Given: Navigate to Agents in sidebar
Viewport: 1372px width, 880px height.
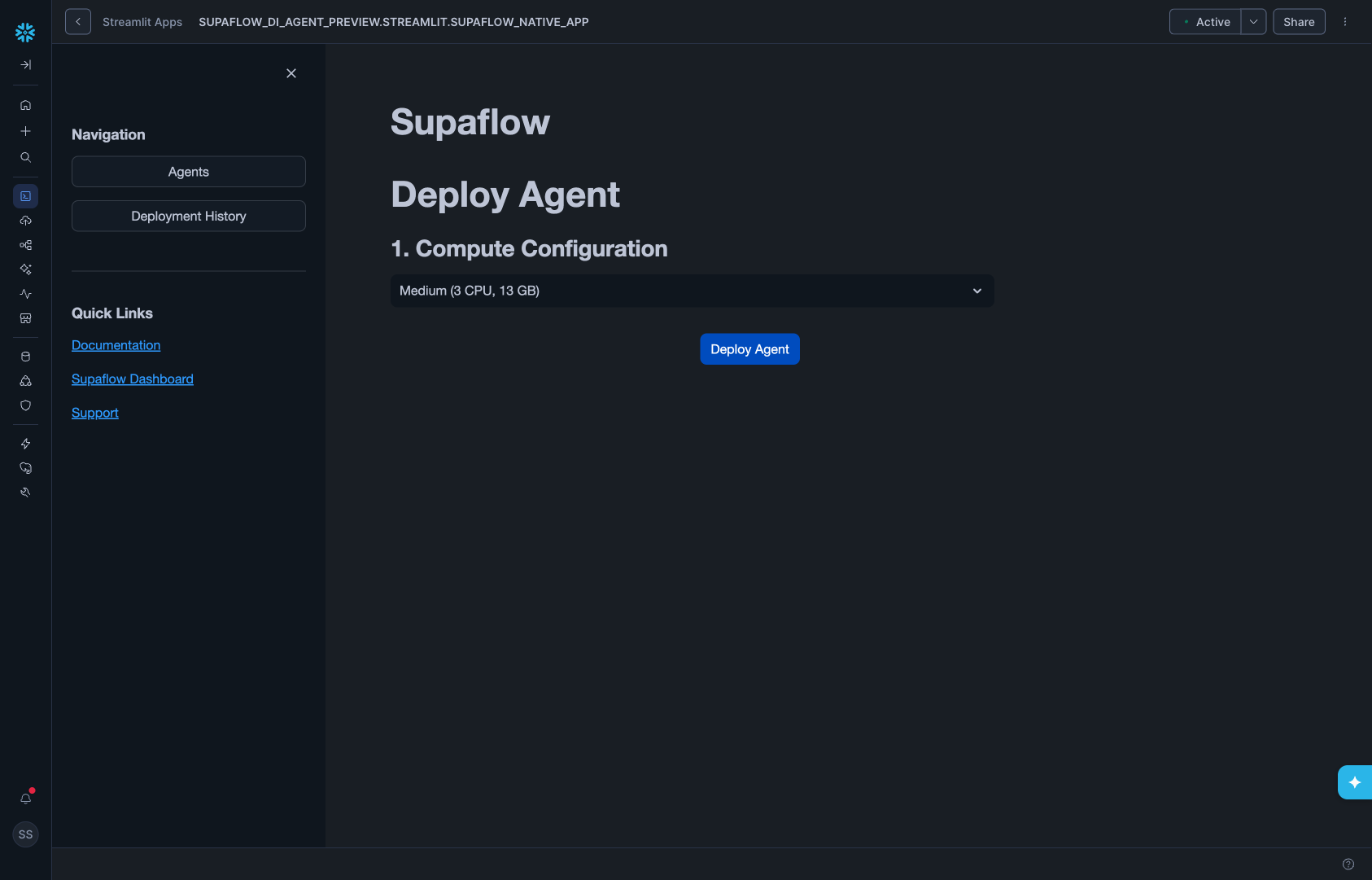Looking at the screenshot, I should (189, 172).
